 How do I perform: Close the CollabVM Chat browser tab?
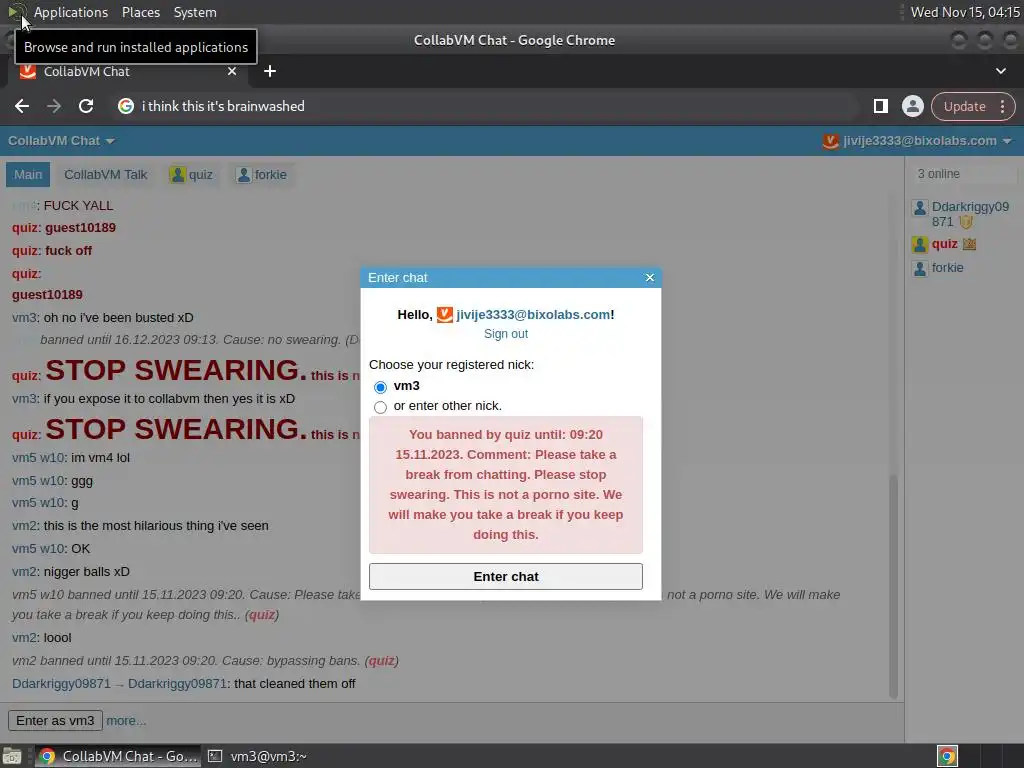232,71
